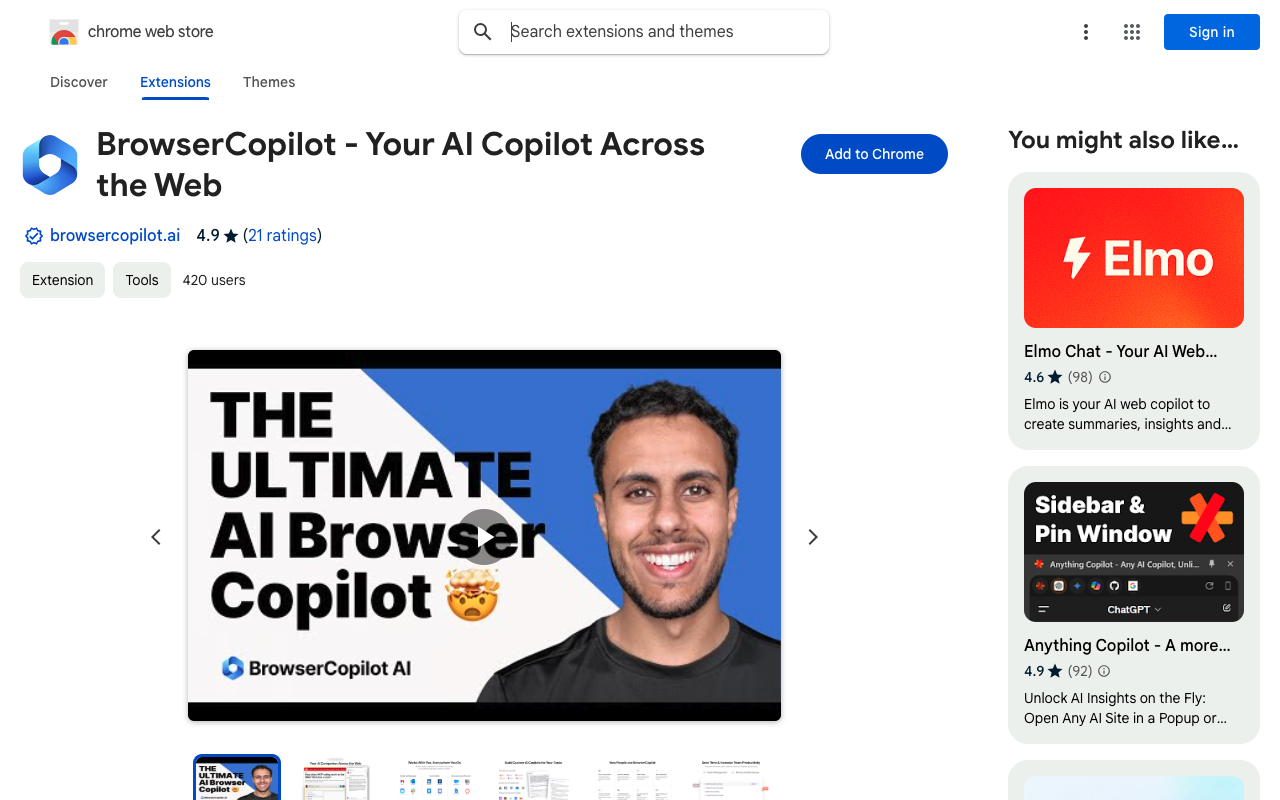
Task: Open the 21 ratings link
Action: tap(283, 236)
